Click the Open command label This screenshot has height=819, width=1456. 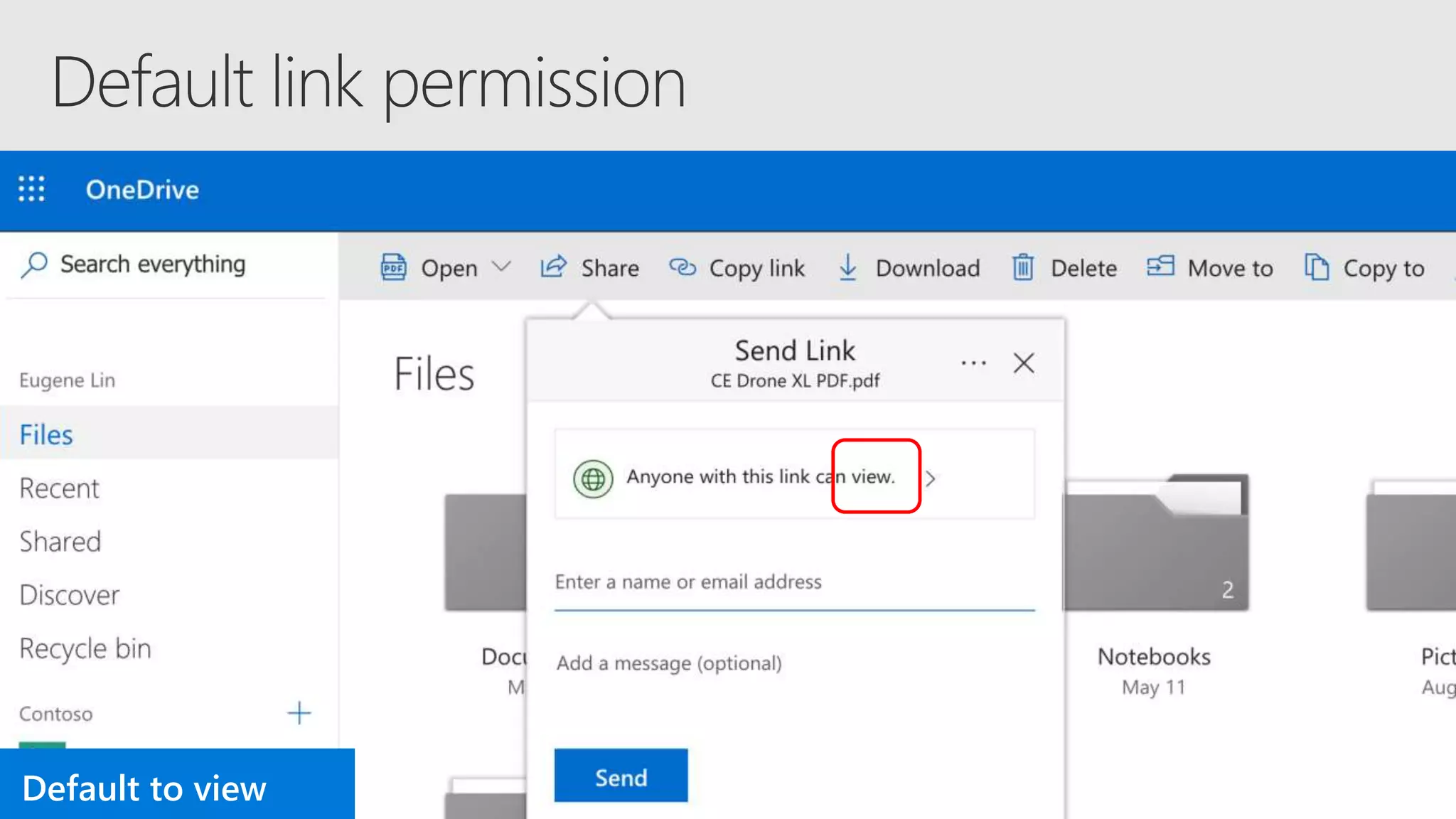tap(449, 268)
